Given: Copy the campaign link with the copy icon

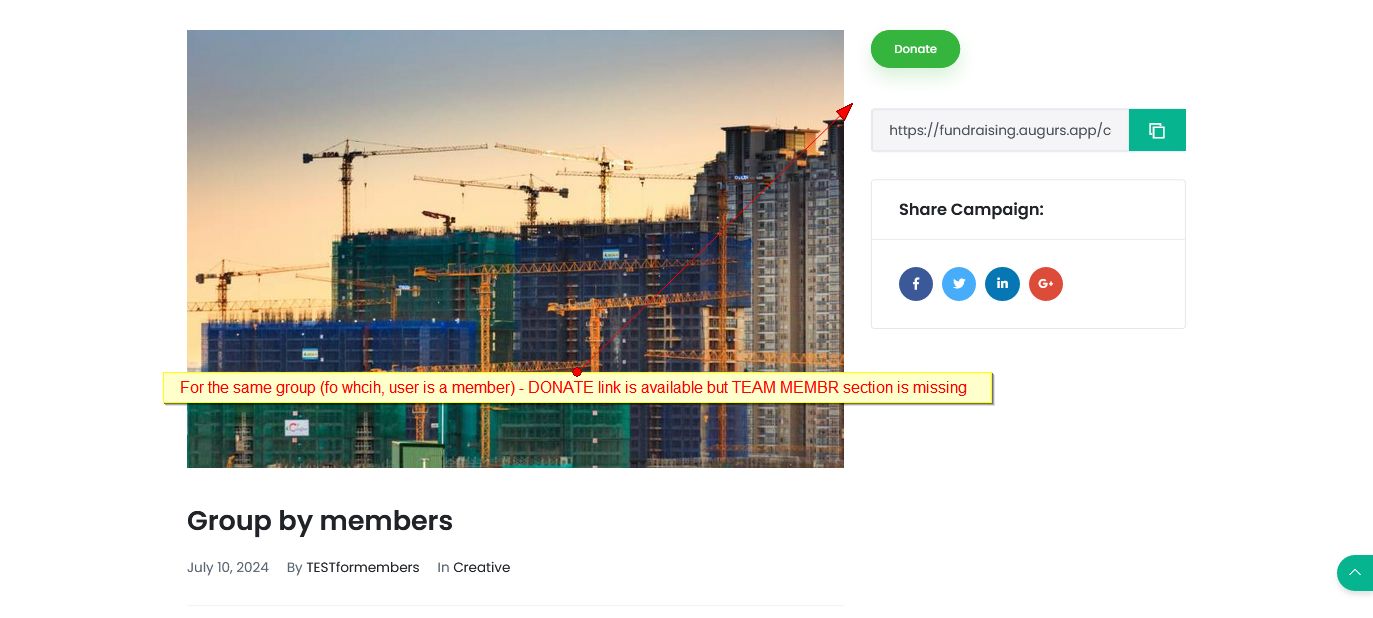Looking at the screenshot, I should pyautogui.click(x=1157, y=130).
